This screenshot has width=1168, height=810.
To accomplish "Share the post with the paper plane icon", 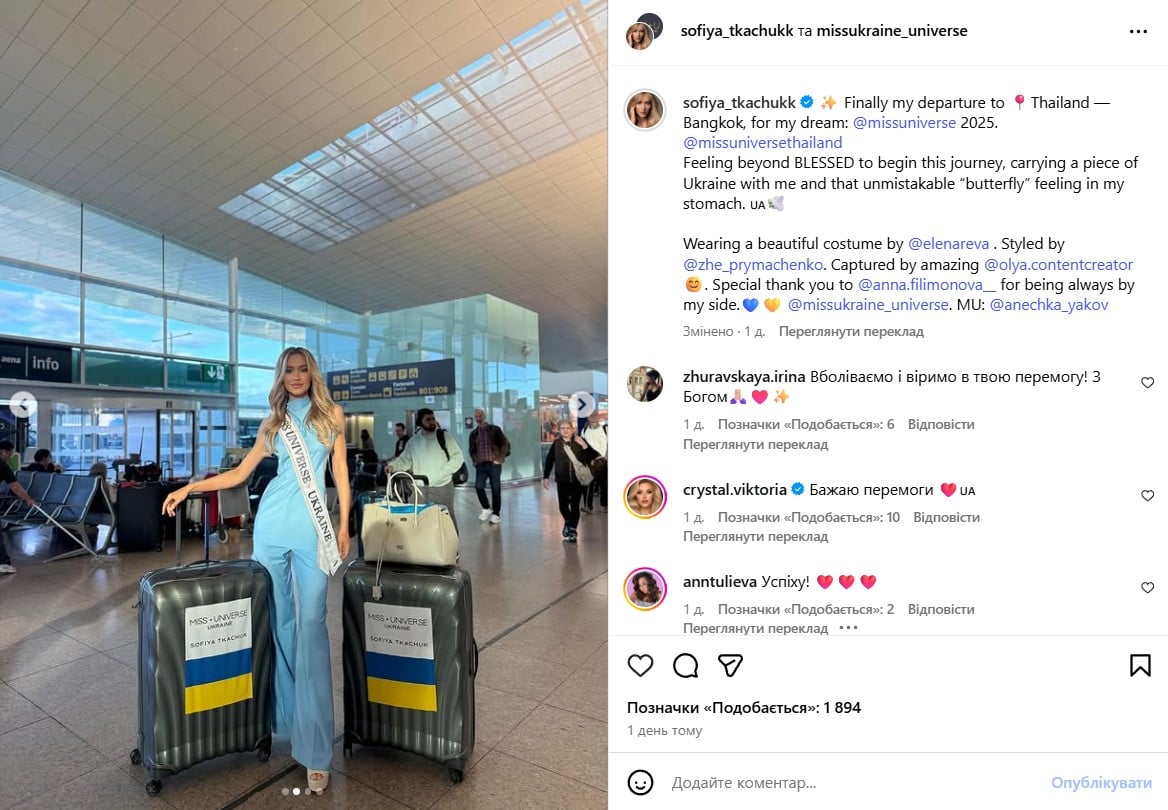I will (x=730, y=665).
